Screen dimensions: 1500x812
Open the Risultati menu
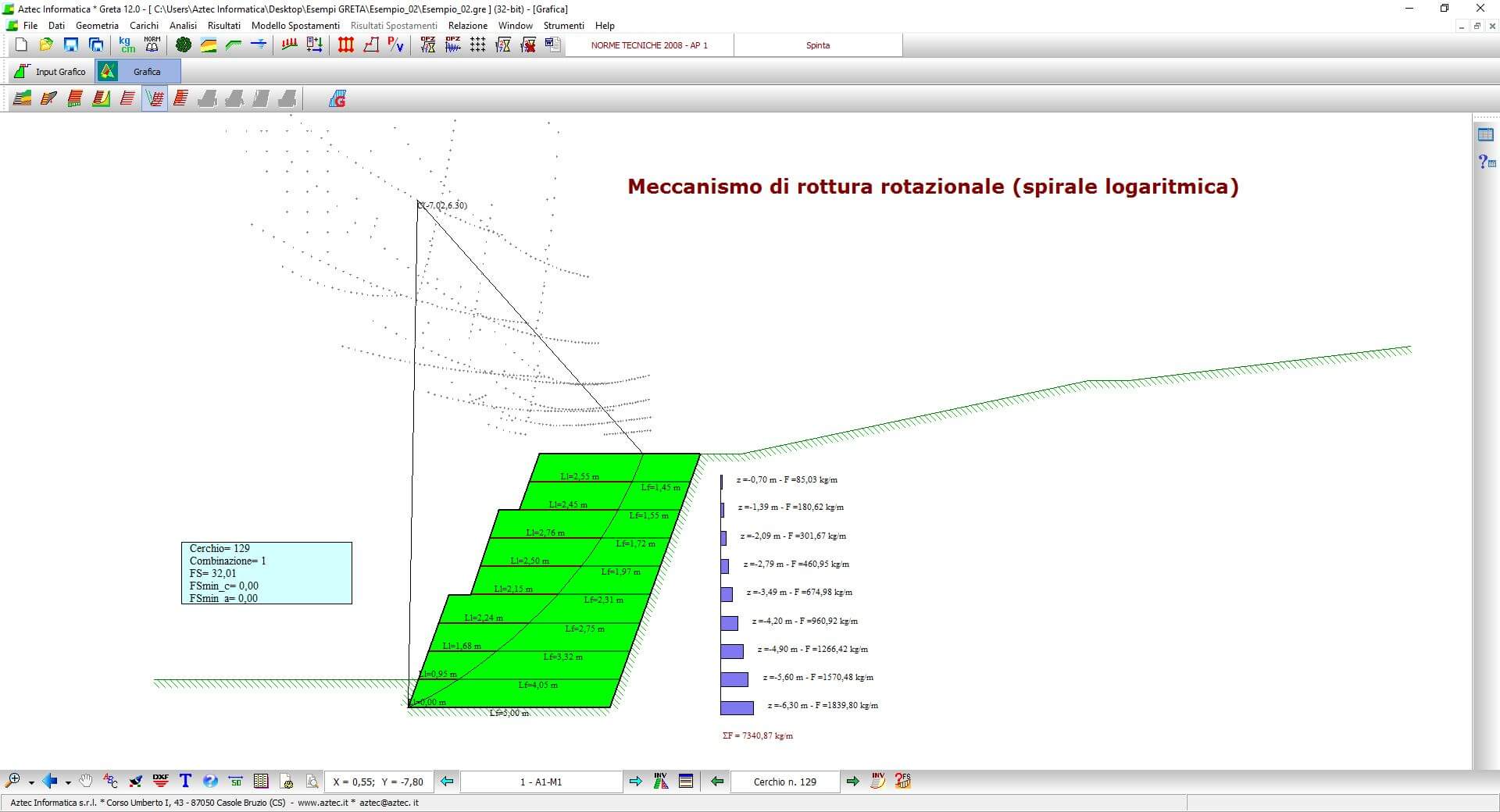[223, 26]
